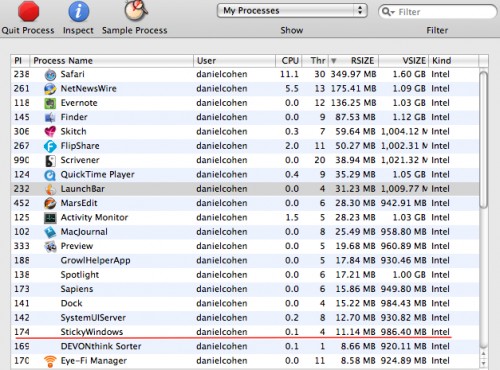Click Eye-Fi Manager's 8.58 MB RSIZE value
500x370 pixels.
[x=358, y=361]
